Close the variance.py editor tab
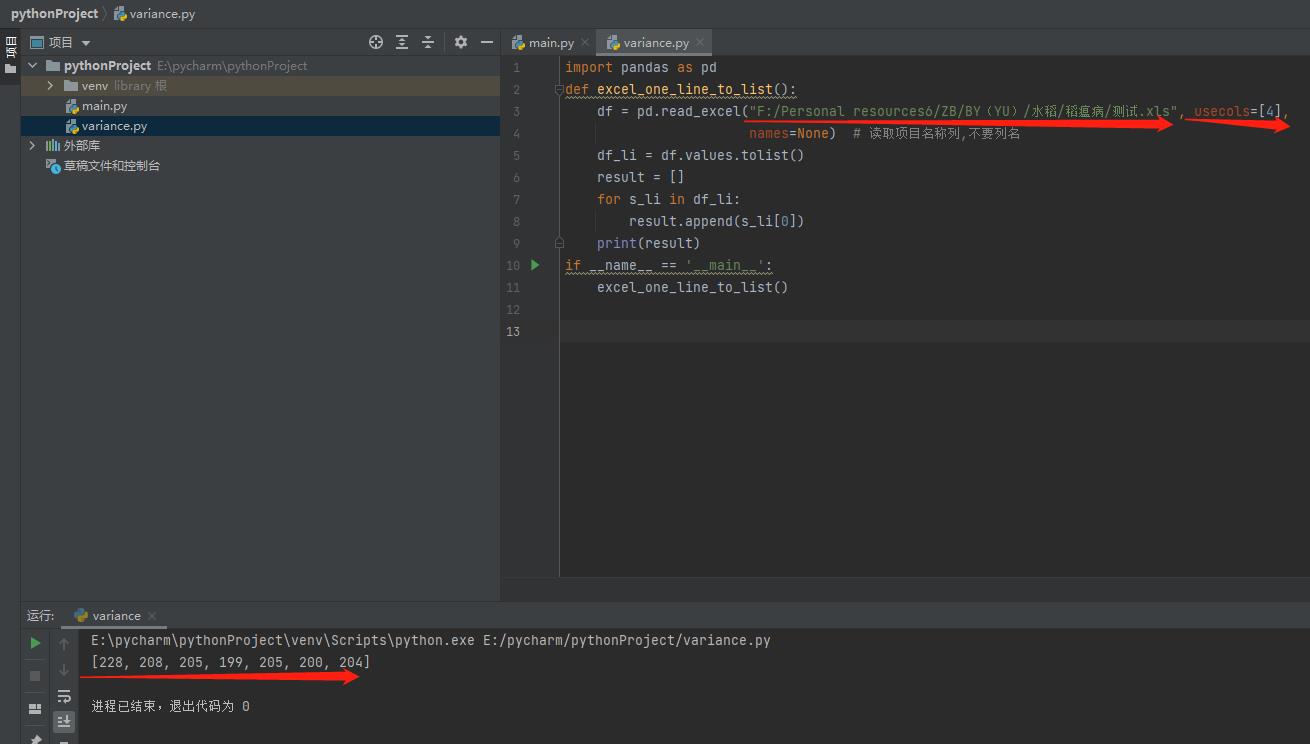The width and height of the screenshot is (1310, 744). click(x=701, y=43)
